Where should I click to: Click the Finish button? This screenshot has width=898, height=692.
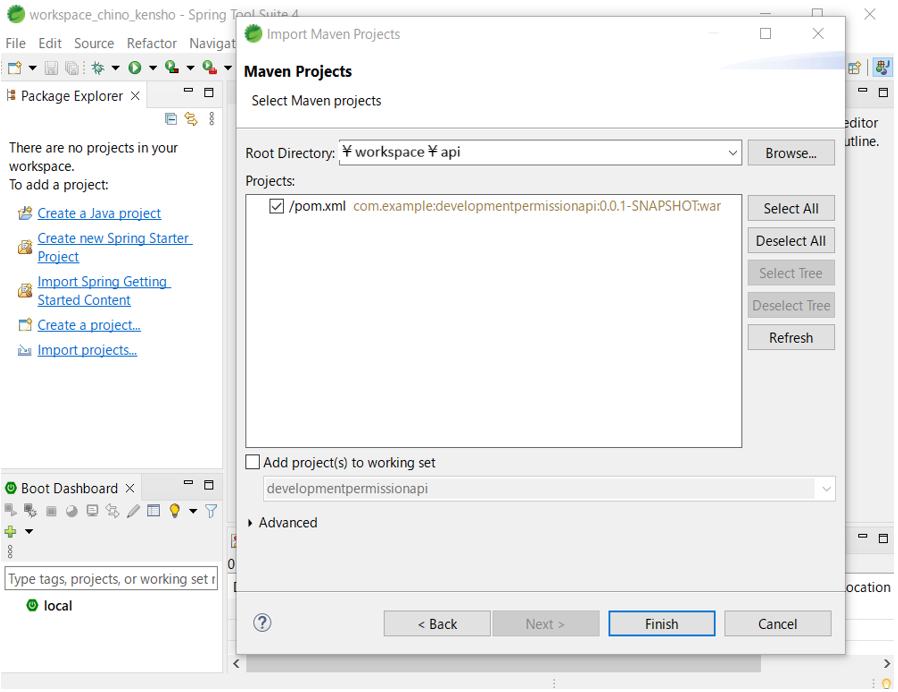pos(661,623)
